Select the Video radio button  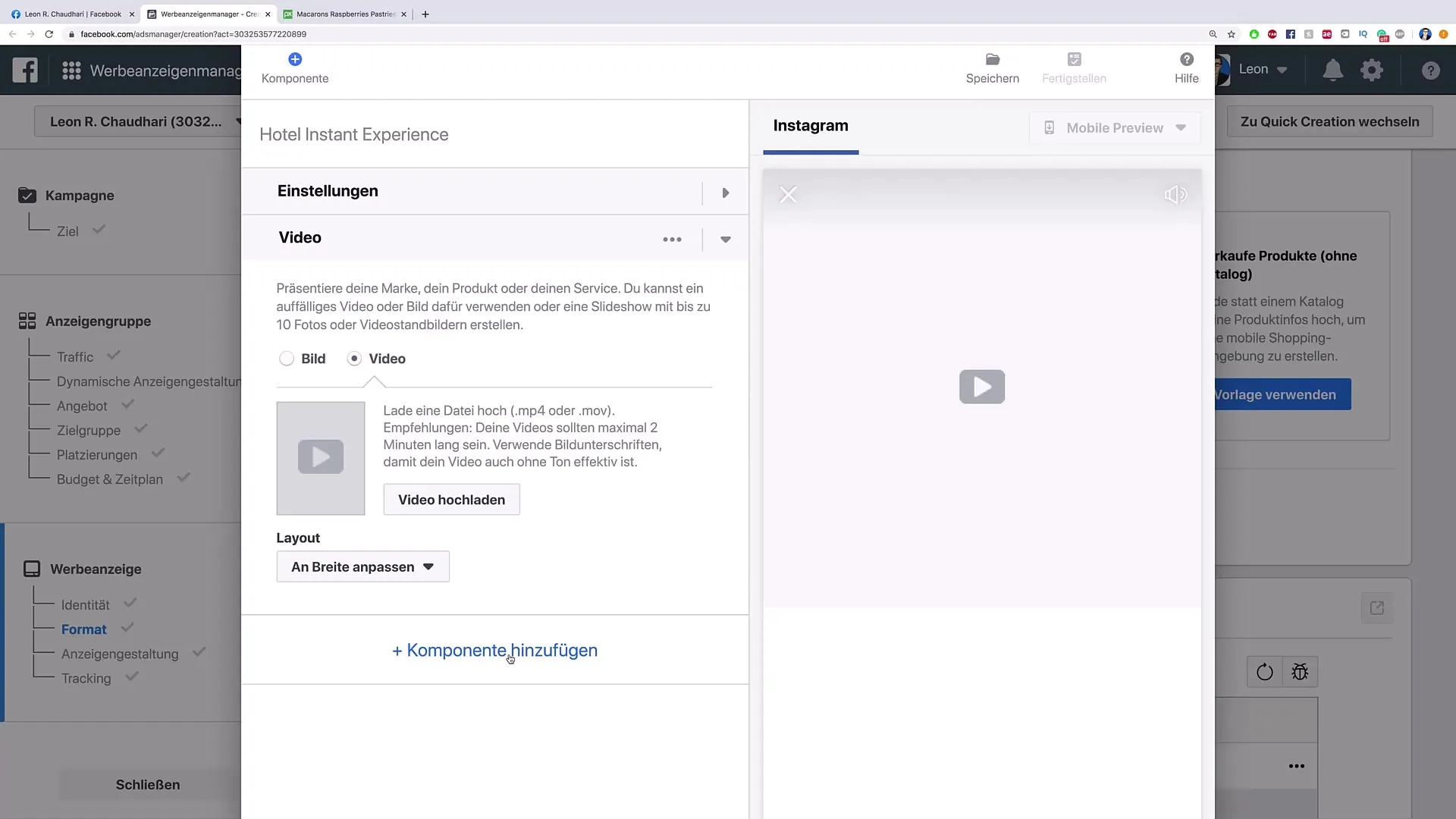[354, 358]
